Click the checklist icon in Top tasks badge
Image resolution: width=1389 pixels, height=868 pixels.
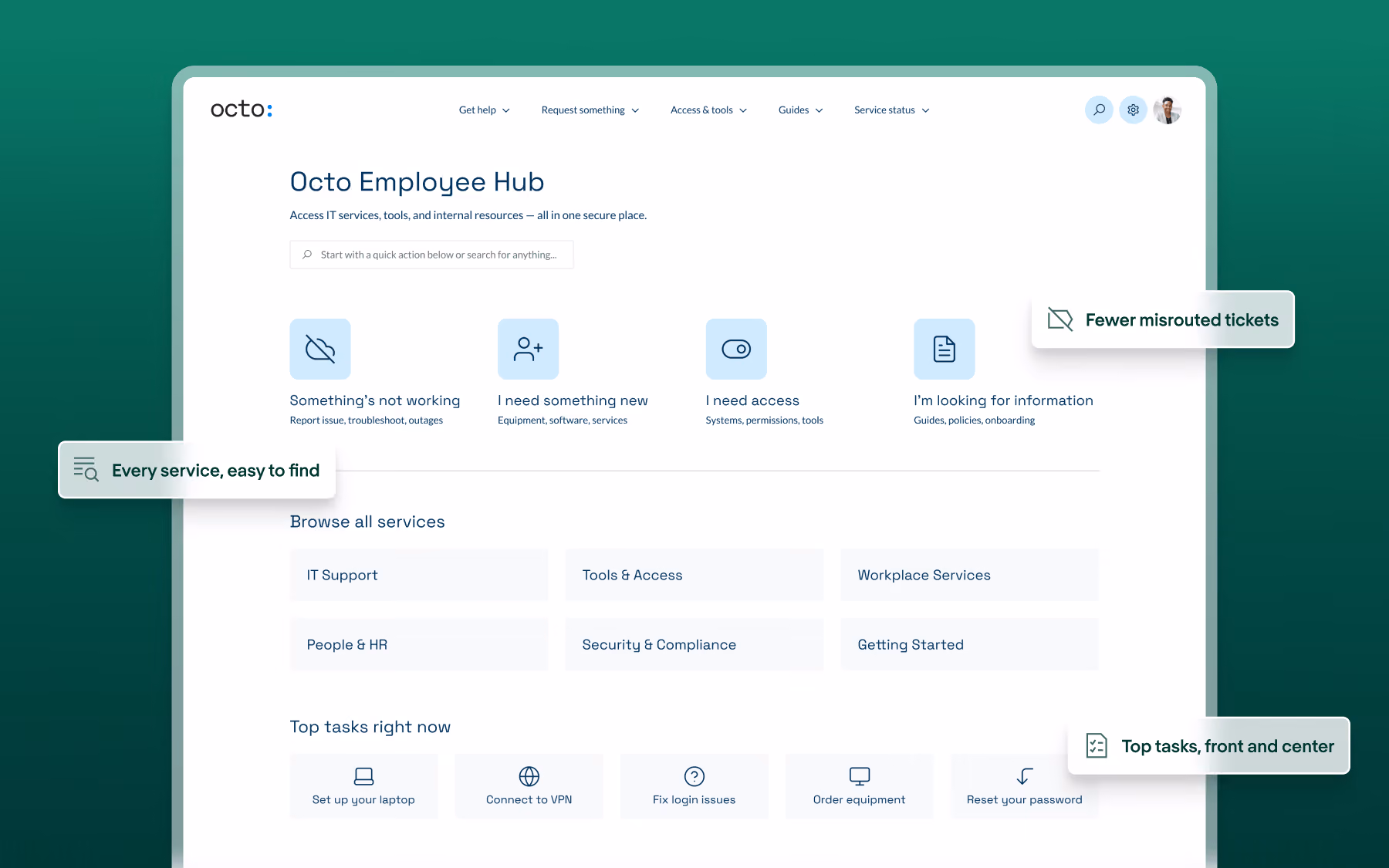(1097, 745)
